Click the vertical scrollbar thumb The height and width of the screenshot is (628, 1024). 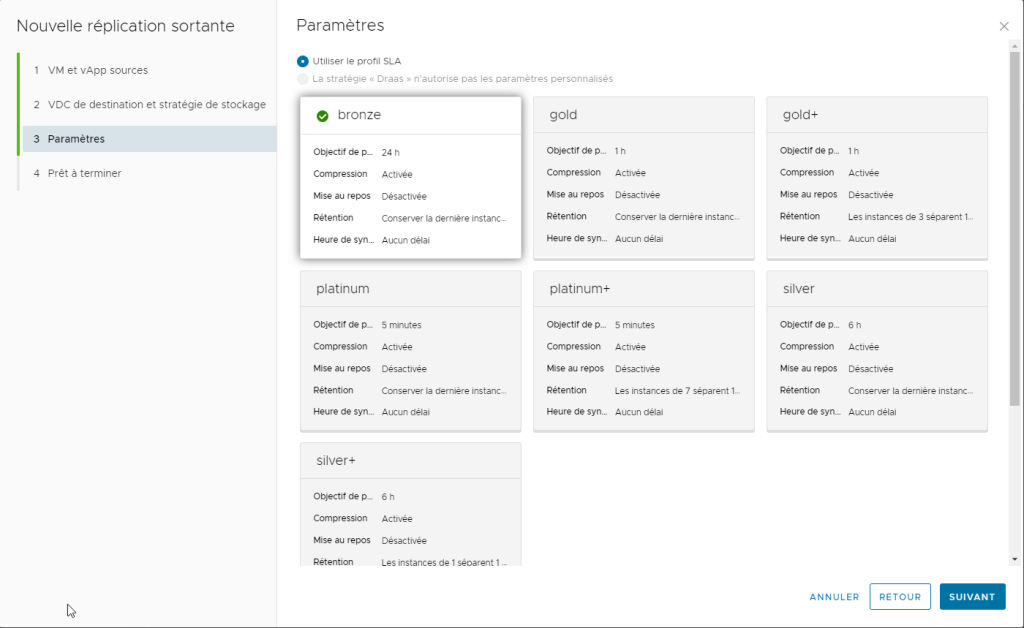point(1014,228)
